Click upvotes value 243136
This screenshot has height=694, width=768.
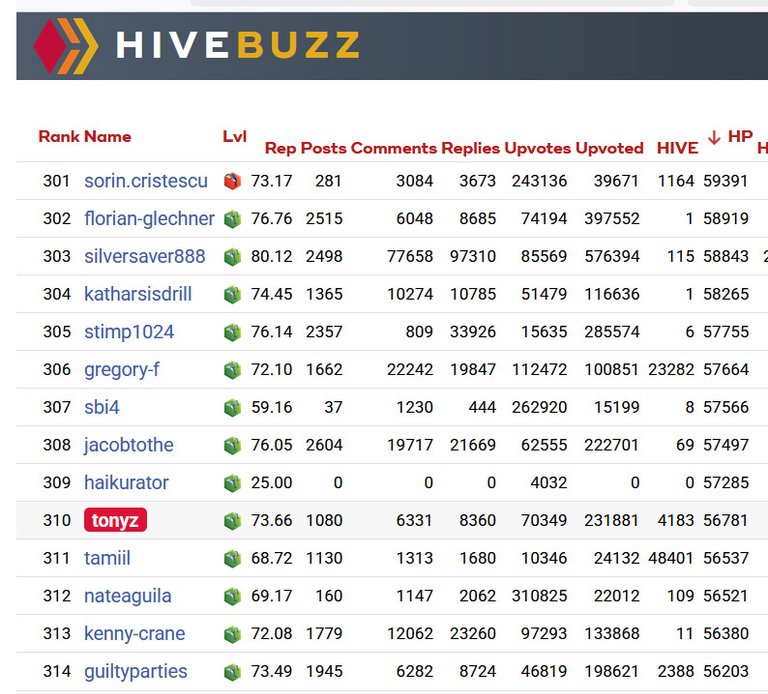tap(540, 181)
